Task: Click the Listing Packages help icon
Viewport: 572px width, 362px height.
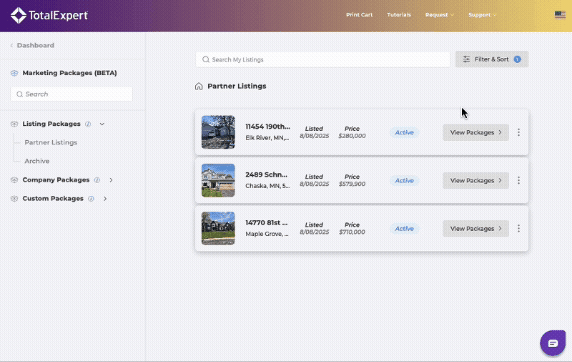Action: point(88,124)
